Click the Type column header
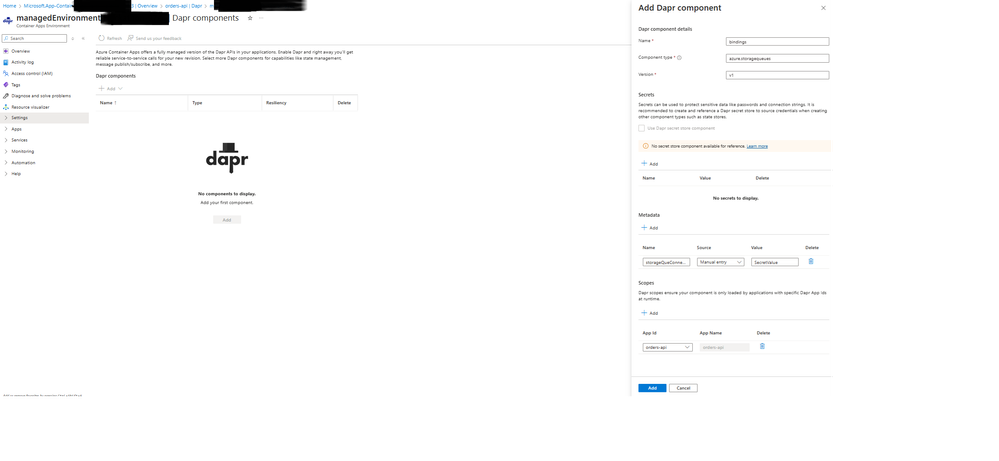This screenshot has width=999, height=461. click(197, 103)
